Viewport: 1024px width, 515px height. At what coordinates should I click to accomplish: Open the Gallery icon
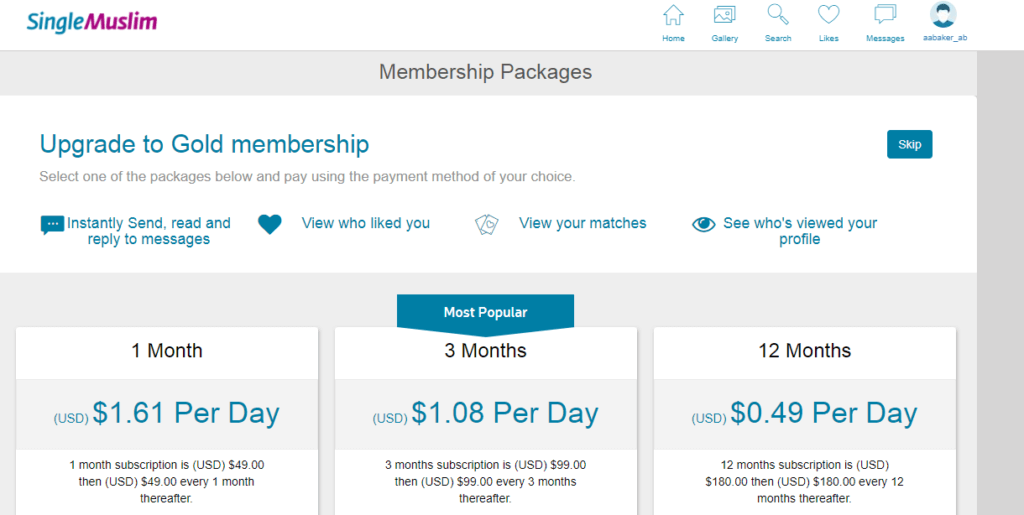724,15
